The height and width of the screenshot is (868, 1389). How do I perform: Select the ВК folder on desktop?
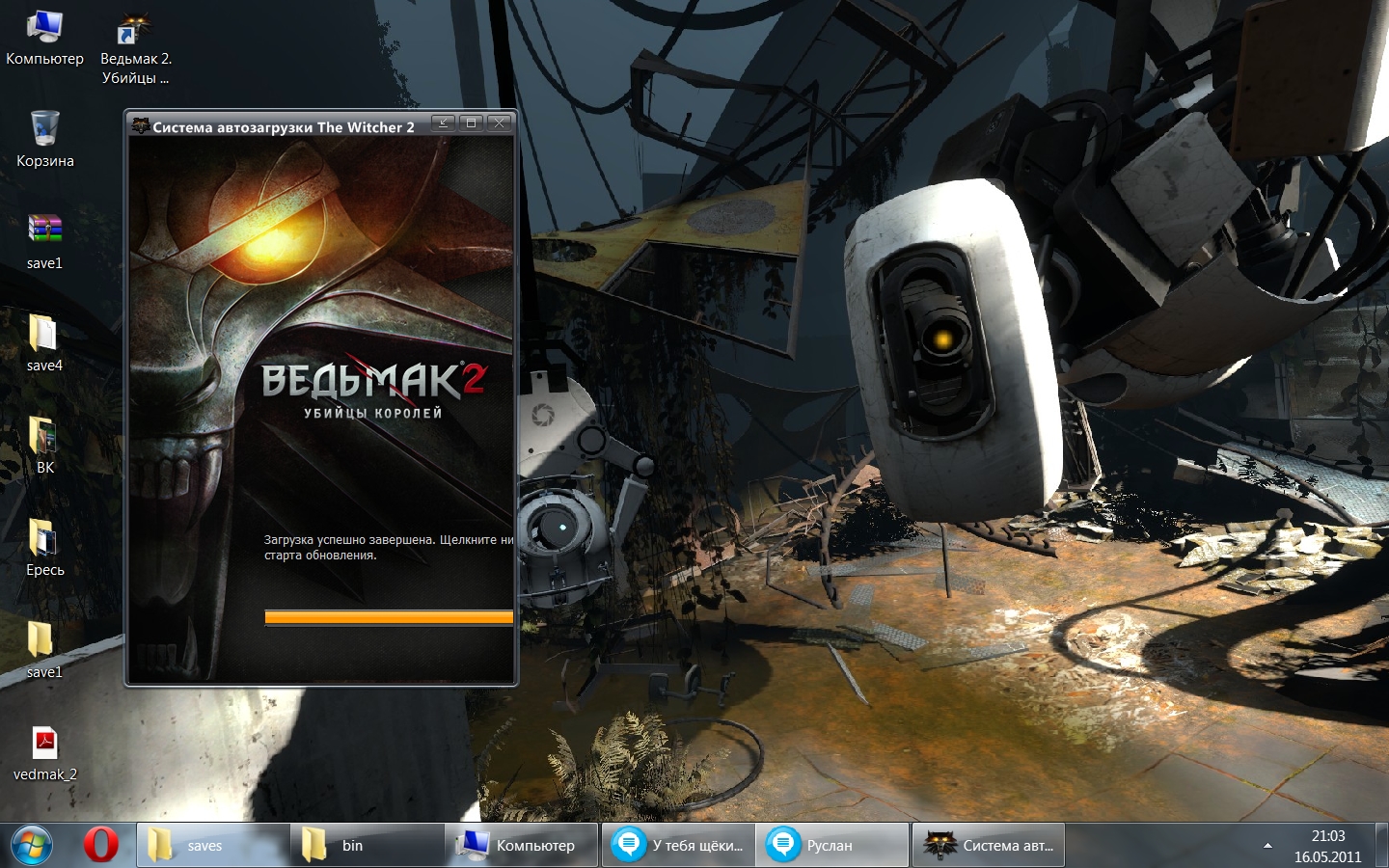coord(44,446)
